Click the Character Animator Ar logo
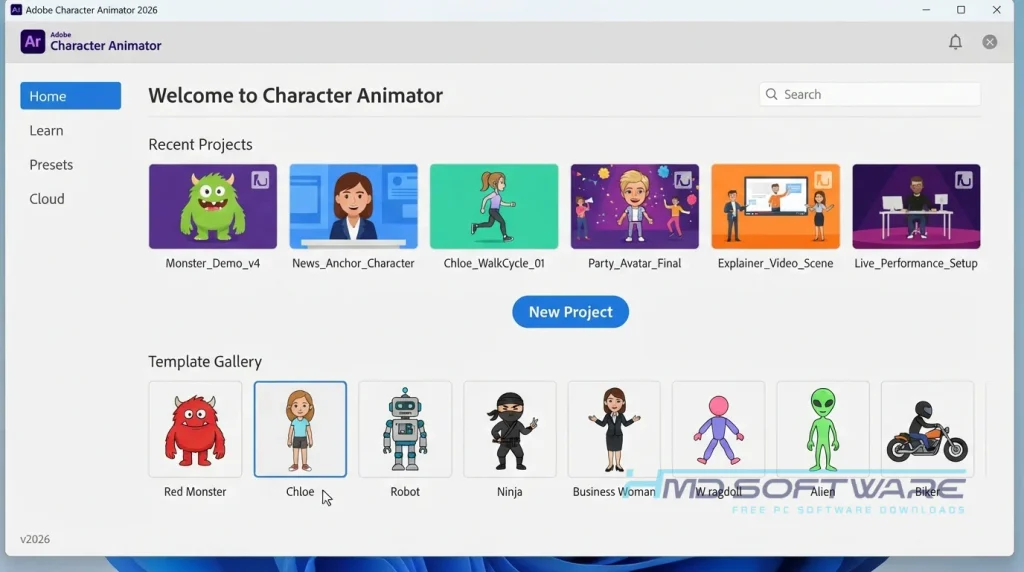Screen dimensions: 1024x572 [x=33, y=42]
